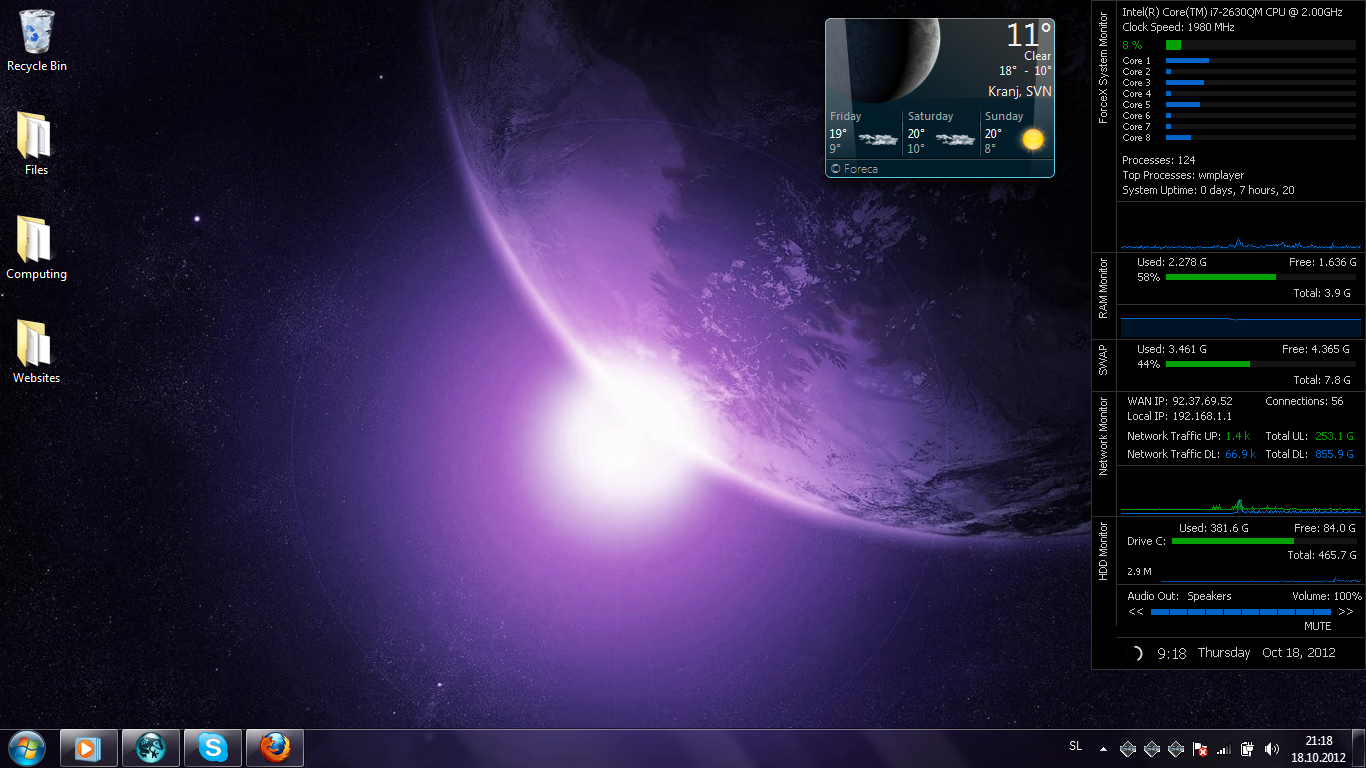The height and width of the screenshot is (768, 1366).
Task: Click the 8 % total CPU reading
Action: pos(1132,45)
